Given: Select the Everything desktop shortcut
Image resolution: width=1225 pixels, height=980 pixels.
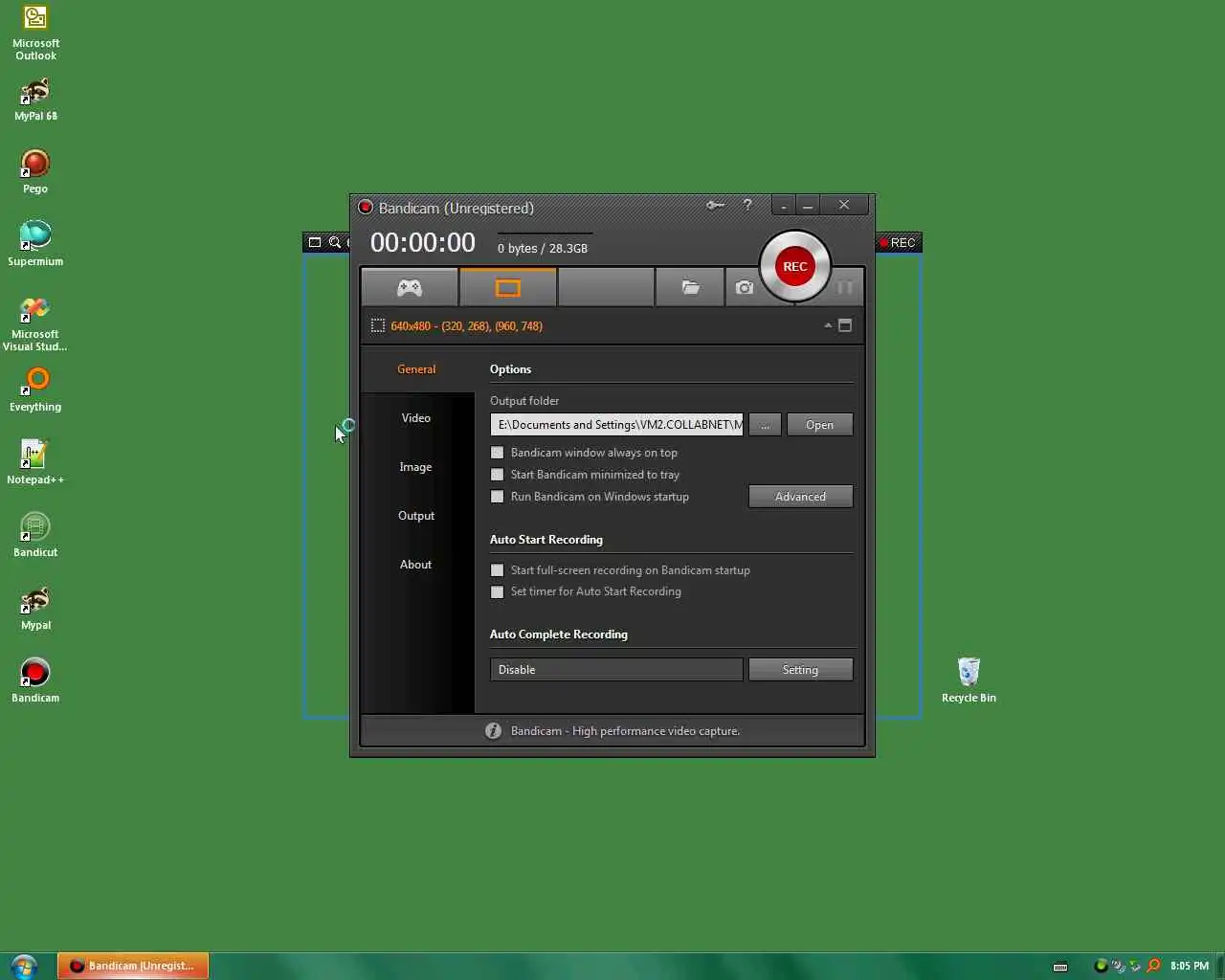Looking at the screenshot, I should tap(35, 390).
